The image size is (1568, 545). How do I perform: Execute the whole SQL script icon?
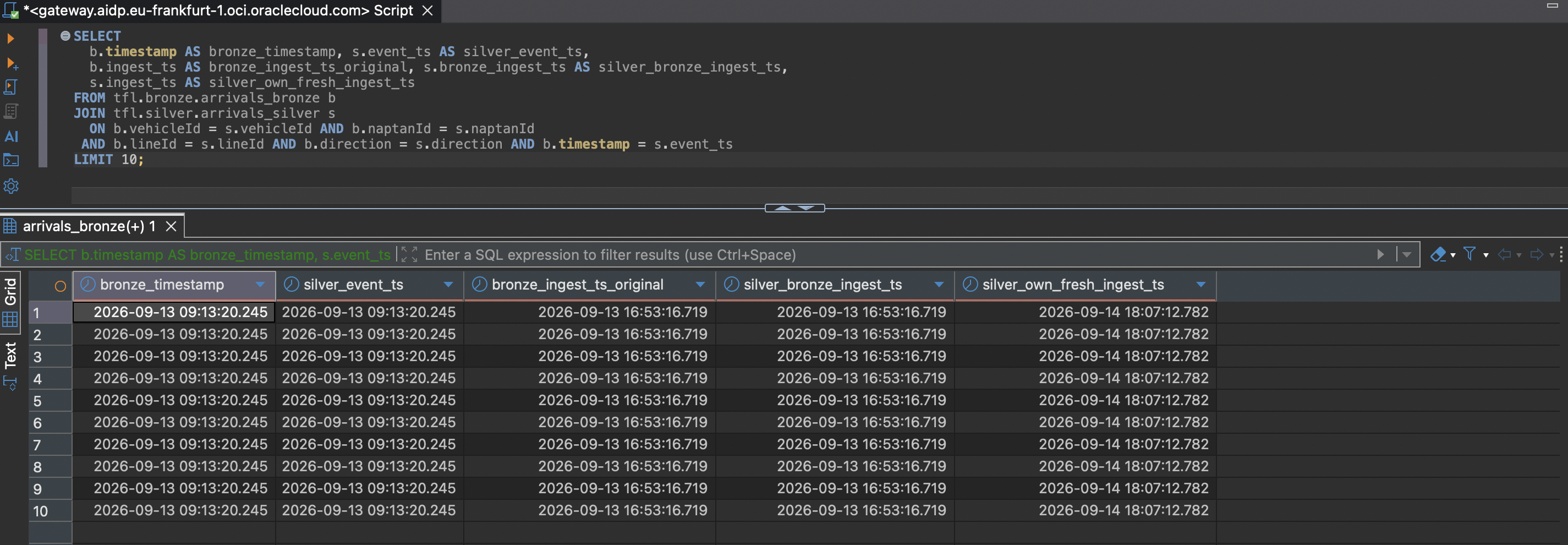(x=10, y=87)
